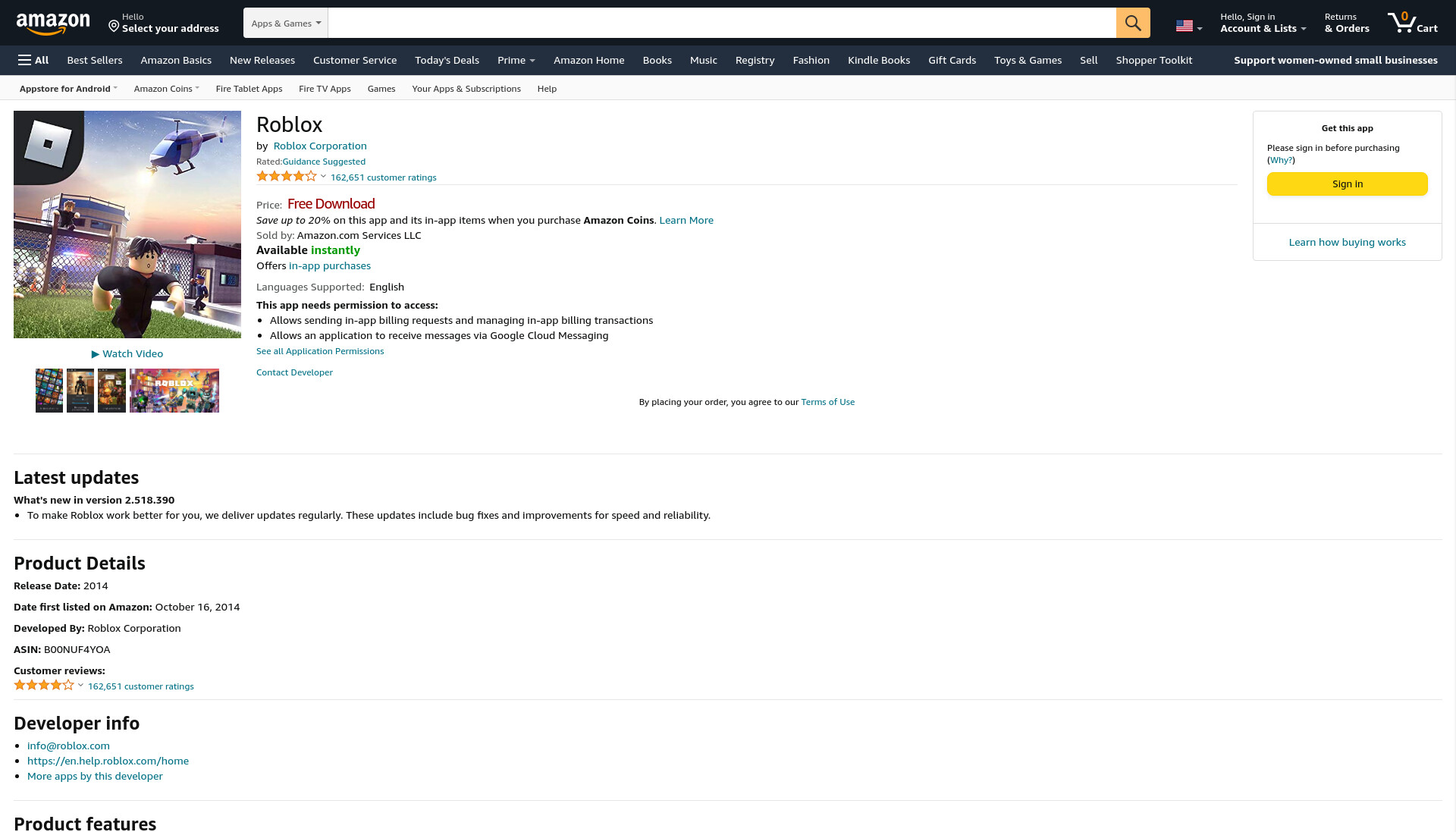Open Your Apps & Subscriptions
This screenshot has width=1456, height=832.
(x=466, y=89)
